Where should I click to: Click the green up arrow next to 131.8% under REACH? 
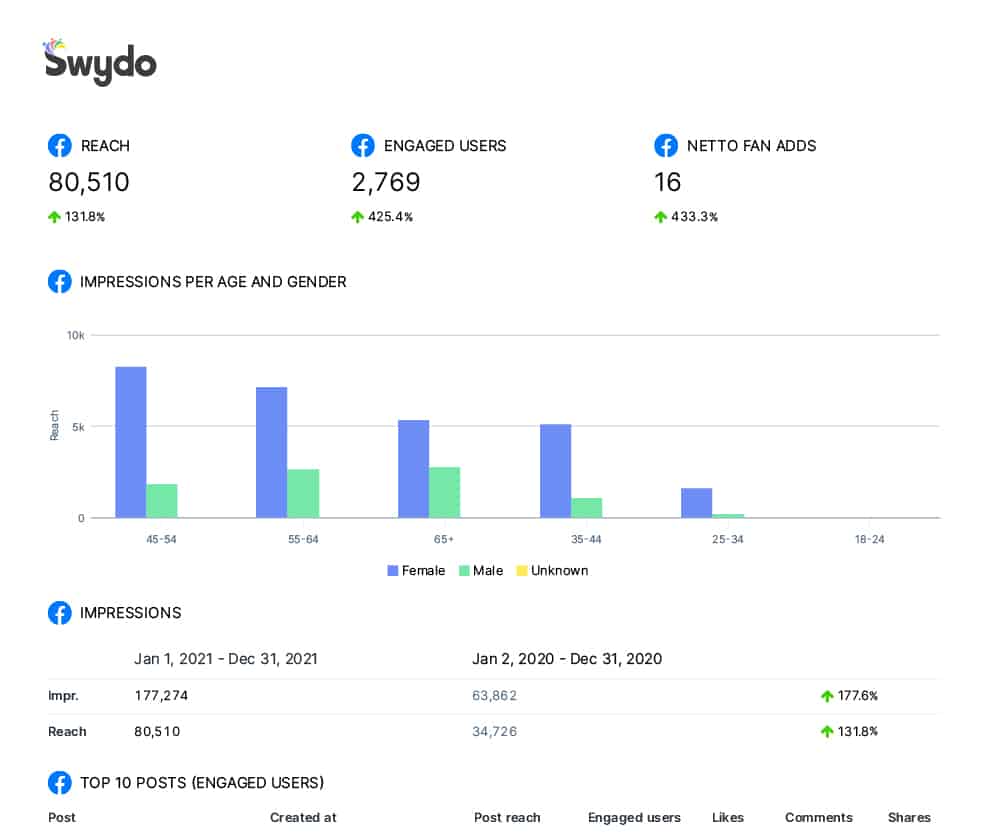tap(55, 217)
